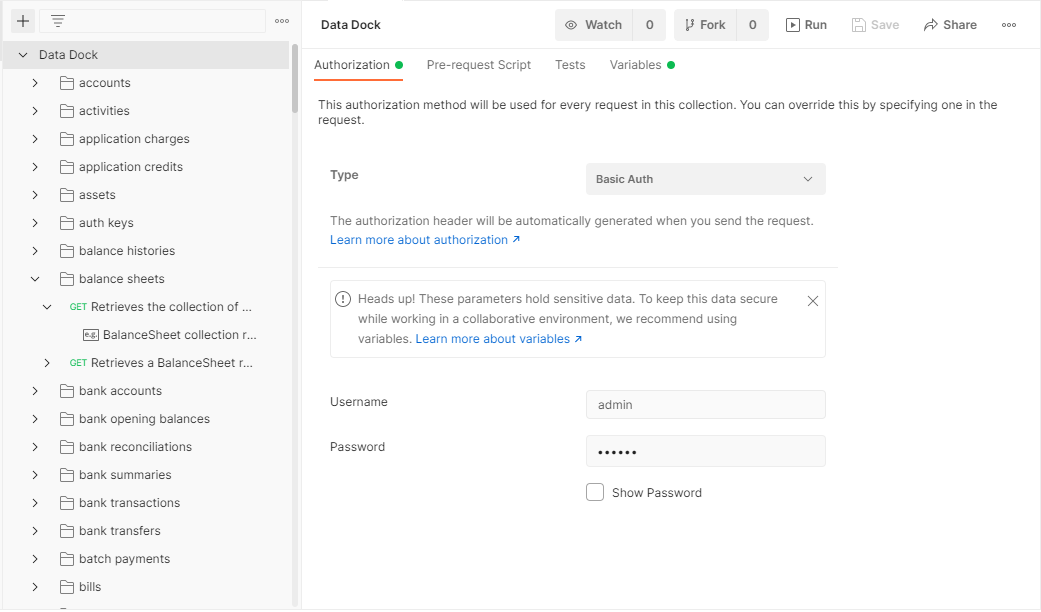Open the activities folder

click(104, 111)
